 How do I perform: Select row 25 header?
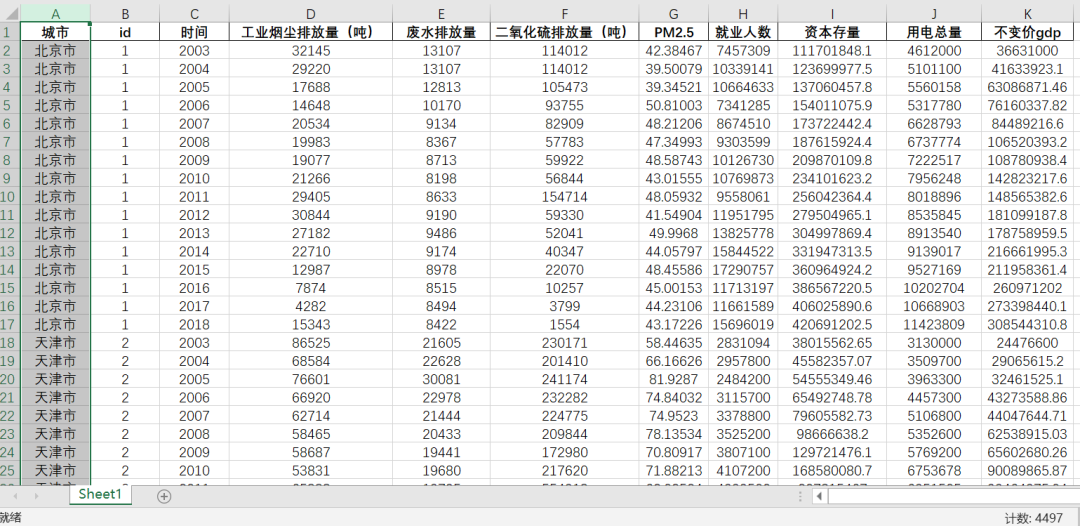pyautogui.click(x=10, y=470)
